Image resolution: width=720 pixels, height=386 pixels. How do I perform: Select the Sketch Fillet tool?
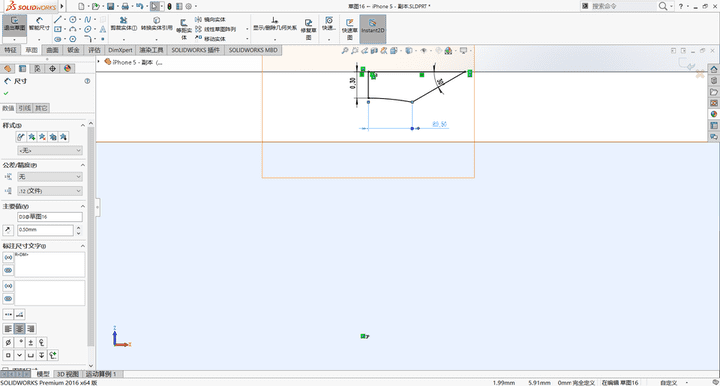[87, 39]
